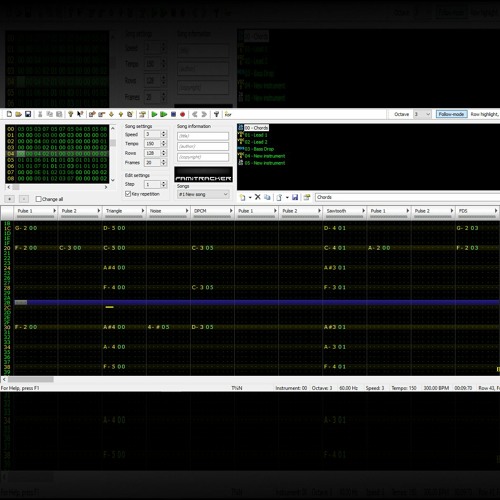This screenshot has width=500, height=500.
Task: Paste from clipboard using the main toolbar
Action: tap(59, 114)
